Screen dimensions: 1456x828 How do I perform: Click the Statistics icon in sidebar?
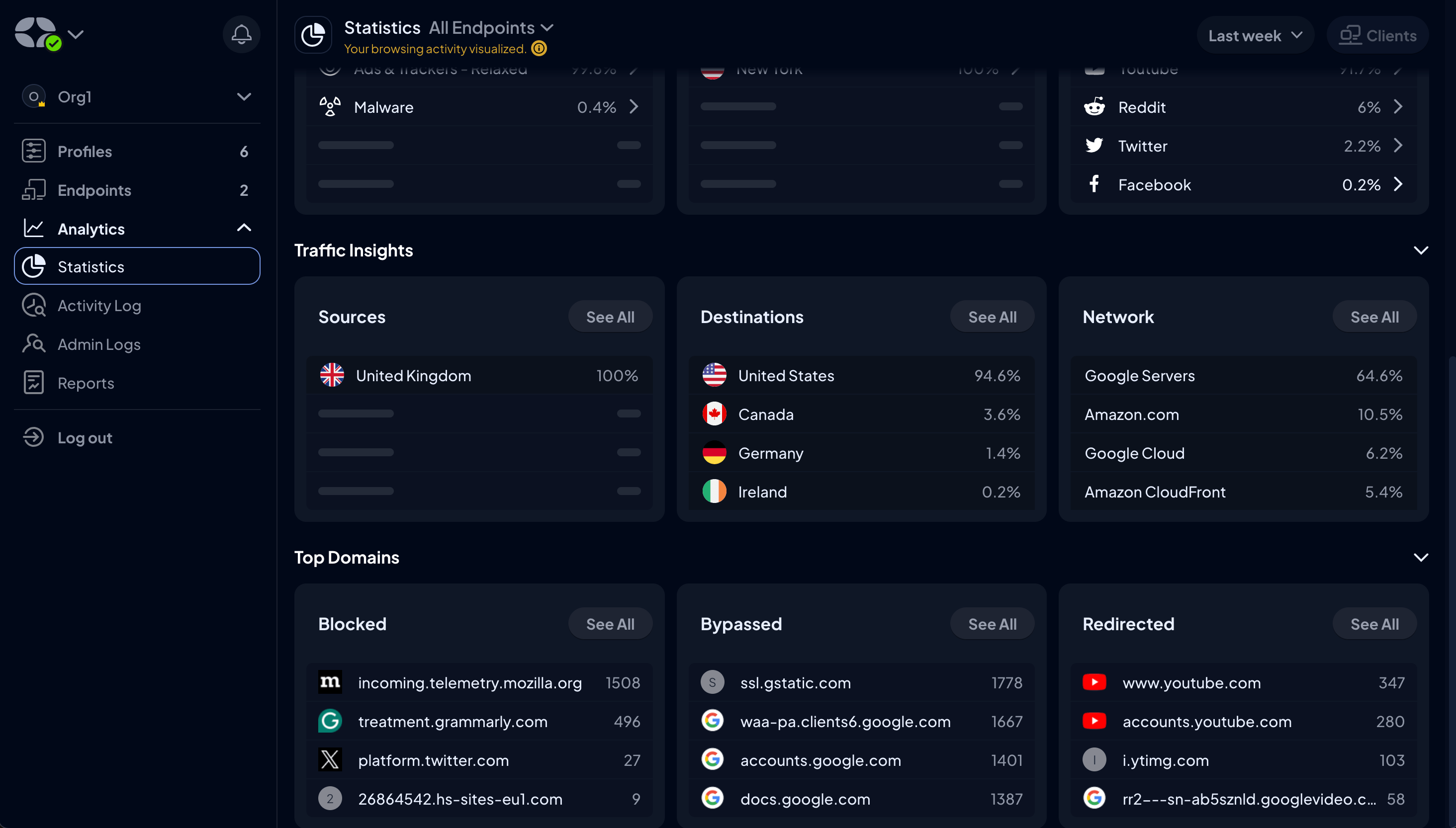33,266
